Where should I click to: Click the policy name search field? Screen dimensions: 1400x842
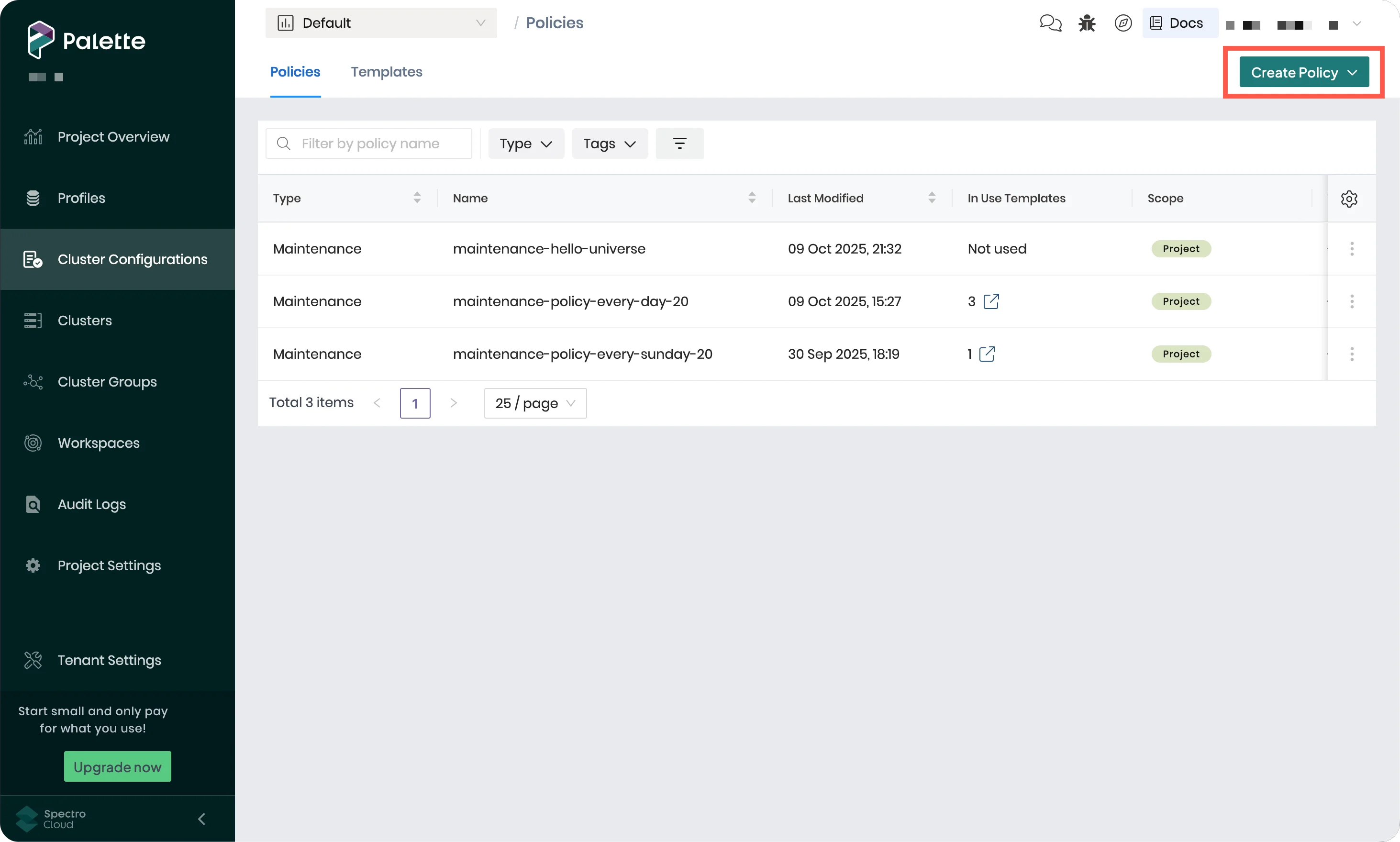click(369, 143)
